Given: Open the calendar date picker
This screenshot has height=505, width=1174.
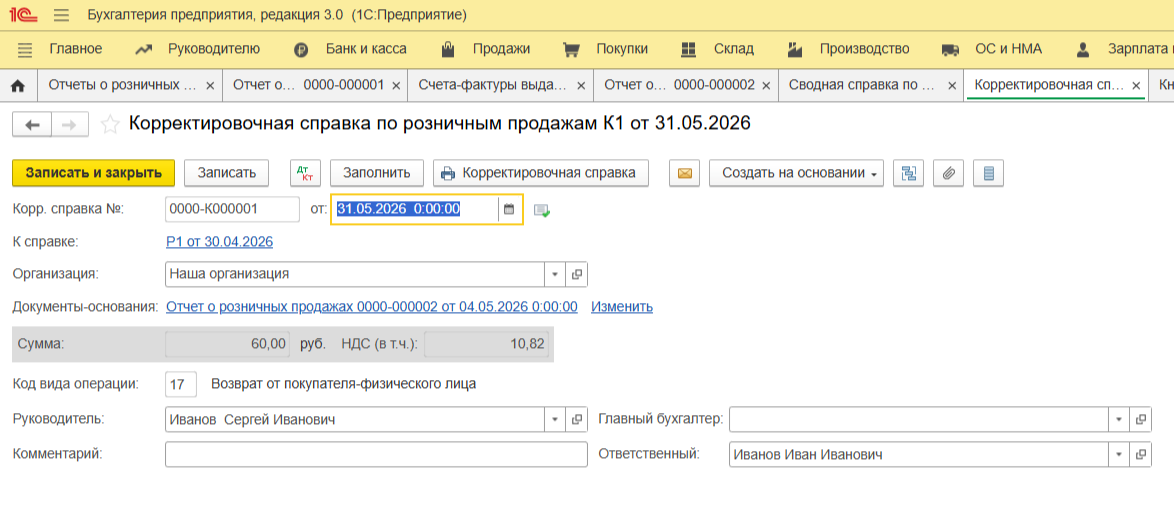Looking at the screenshot, I should pyautogui.click(x=509, y=209).
